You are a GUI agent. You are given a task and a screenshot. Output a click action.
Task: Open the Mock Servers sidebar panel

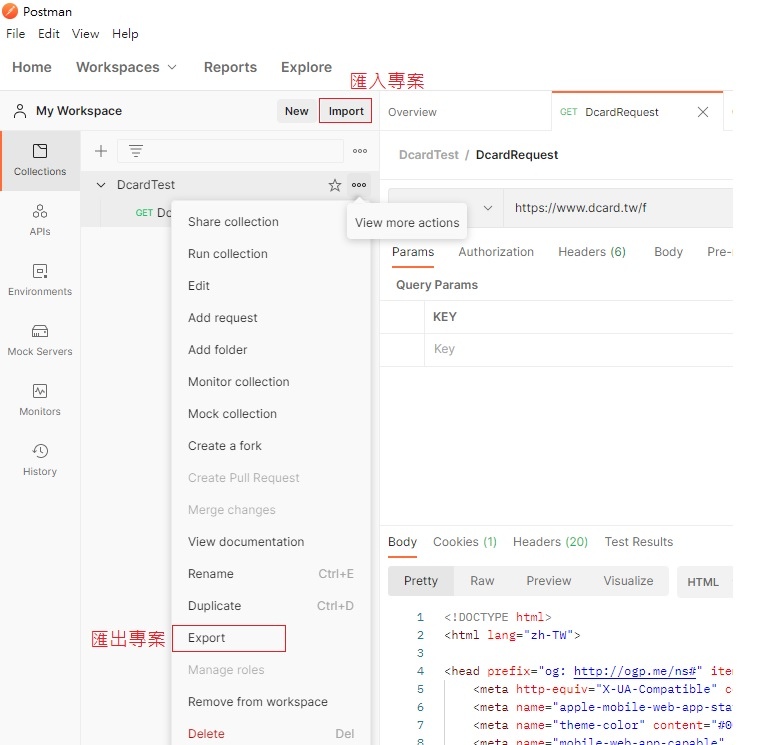tap(40, 340)
